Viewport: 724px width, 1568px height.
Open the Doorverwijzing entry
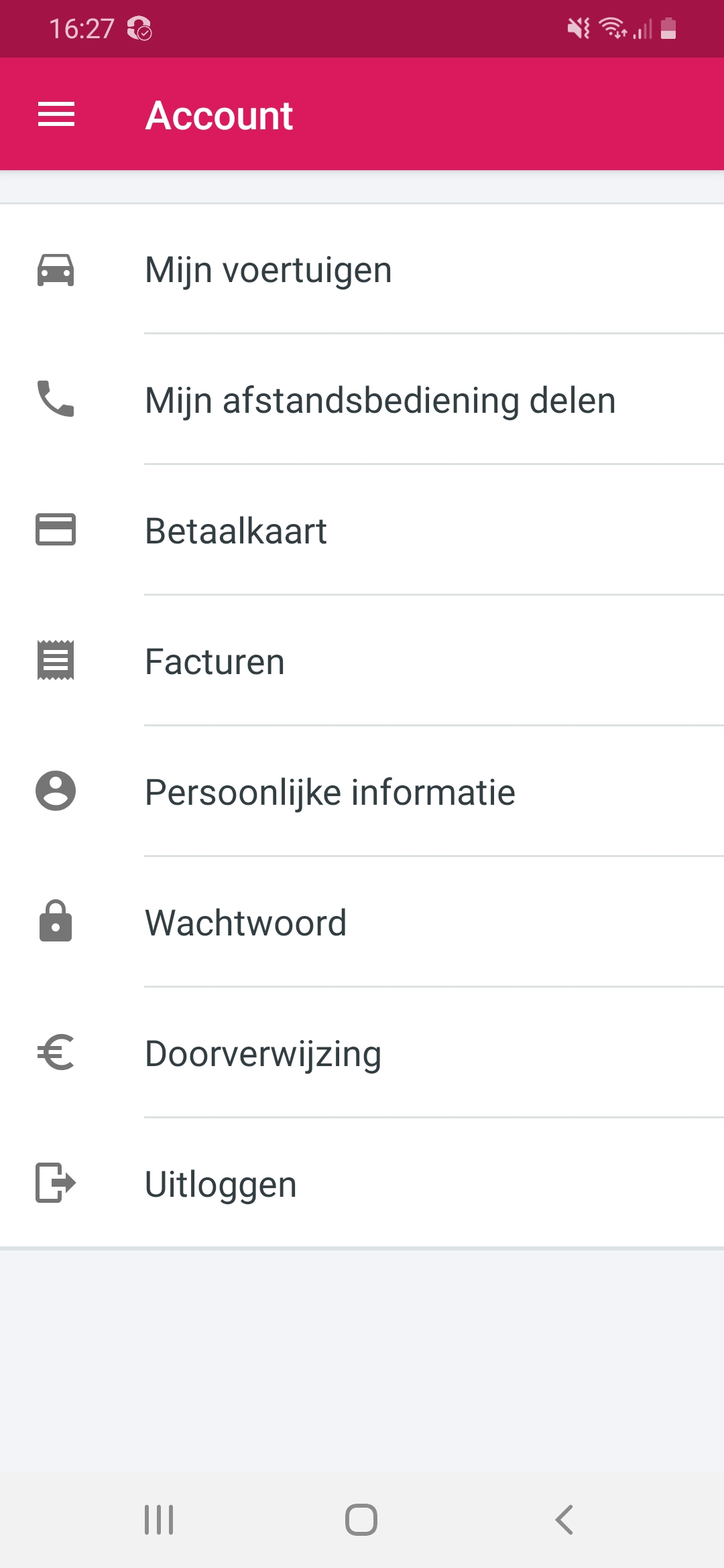tap(362, 1053)
